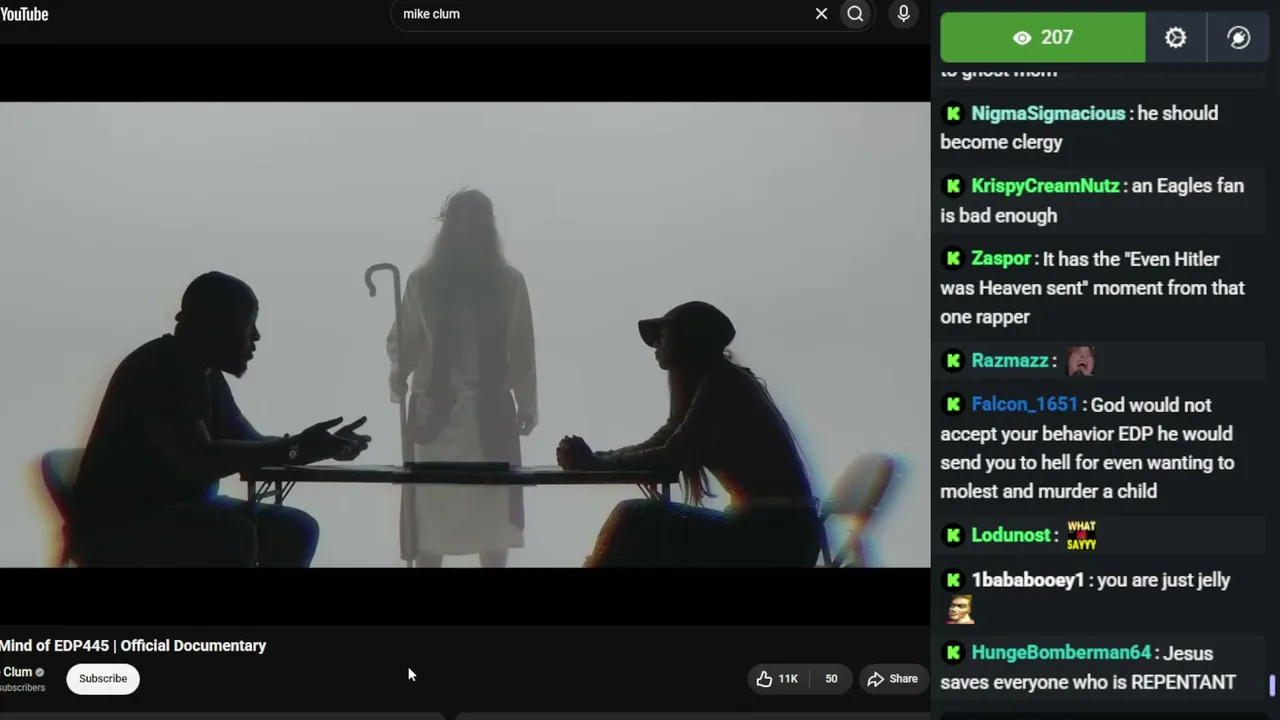
Task: Click the Kick badge beside KrispyCreamNutz
Action: click(953, 186)
